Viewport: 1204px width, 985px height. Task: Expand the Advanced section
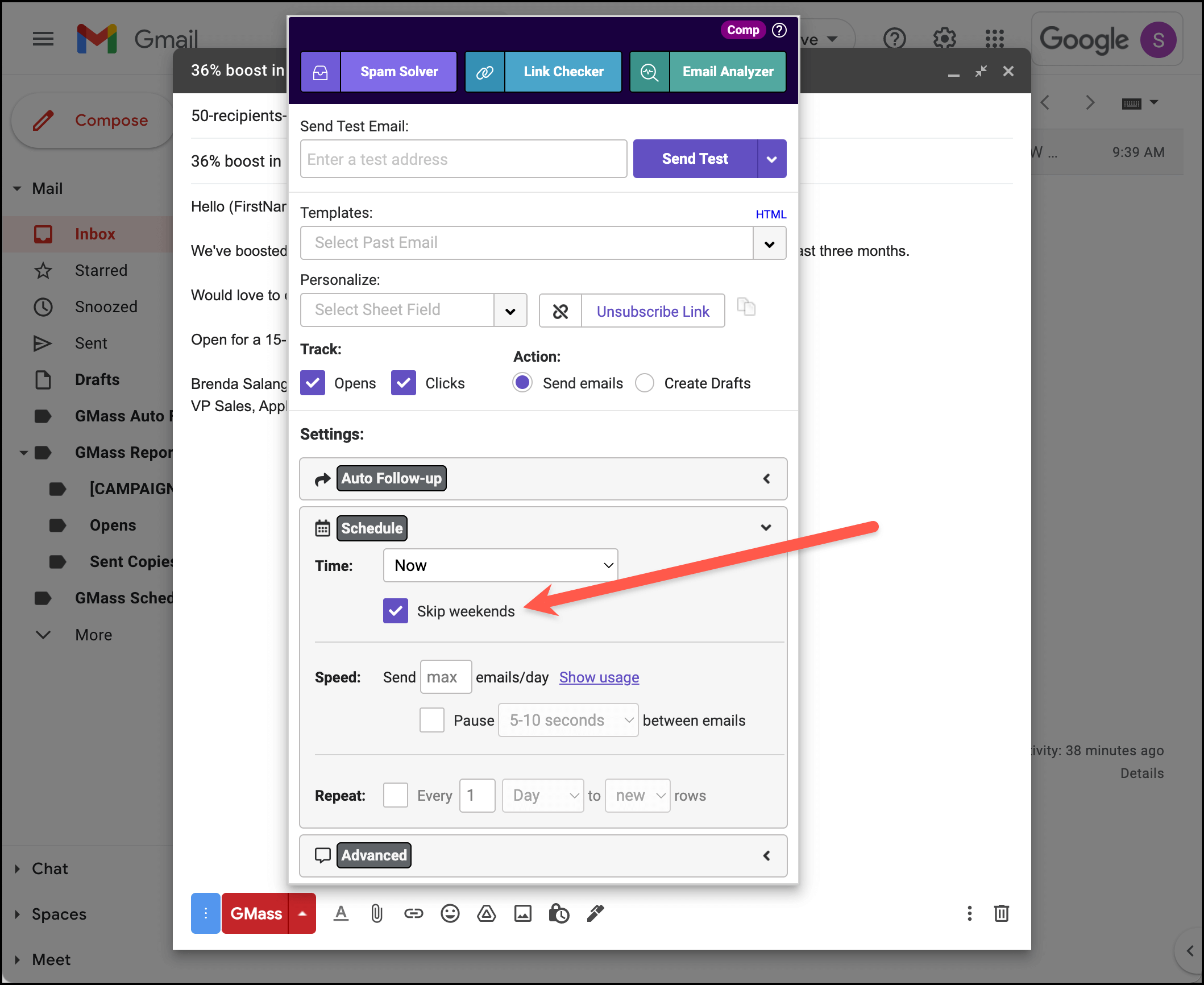tap(543, 856)
